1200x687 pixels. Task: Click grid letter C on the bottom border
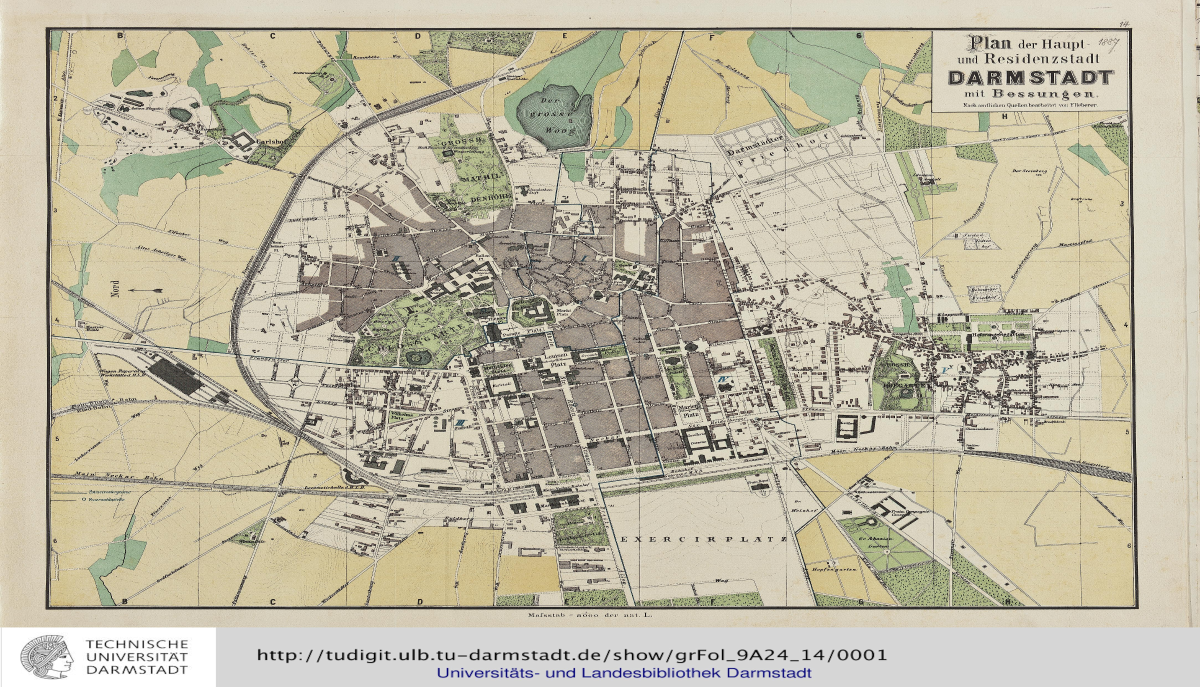tap(271, 601)
